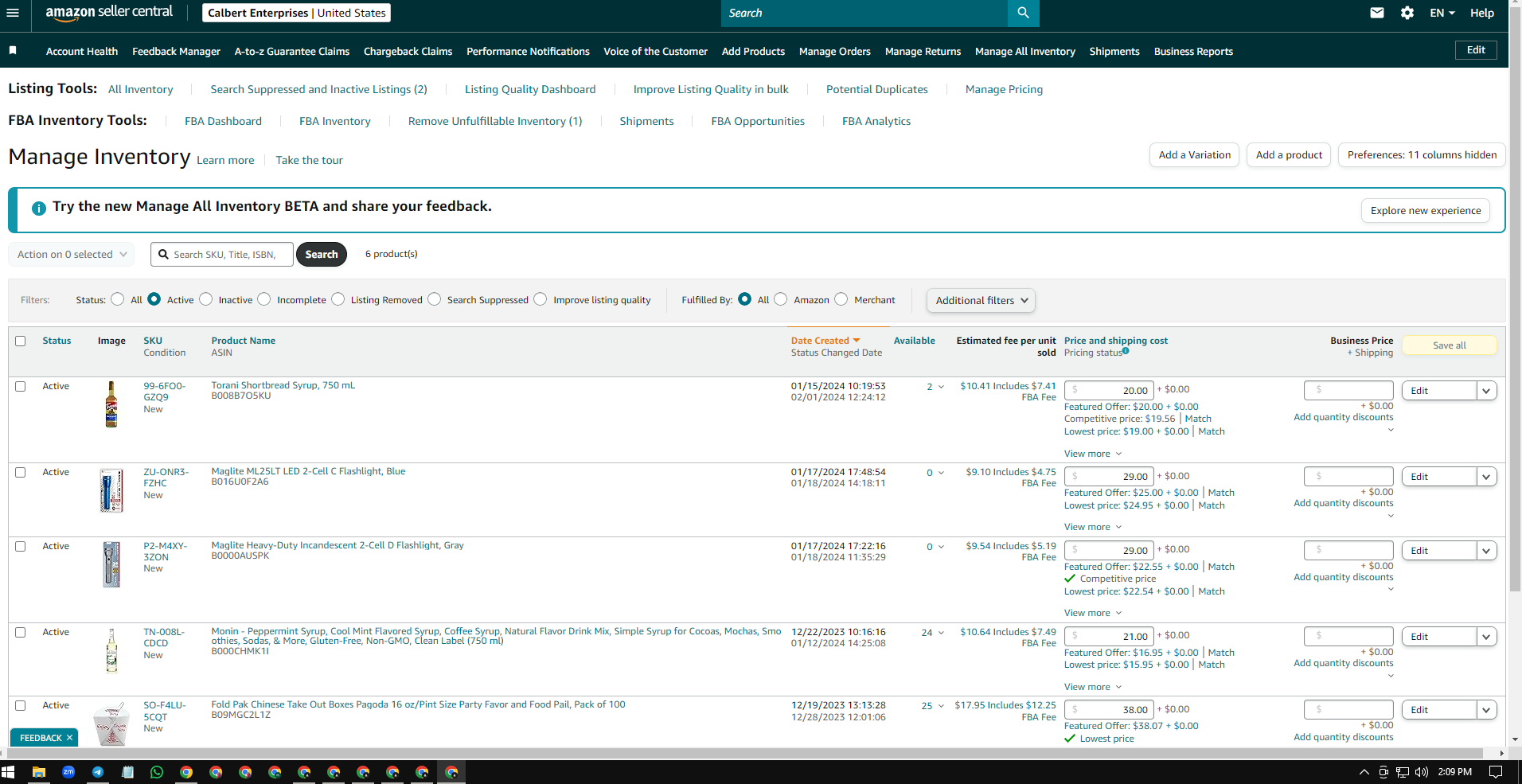
Task: Show hidden system tray icons
Action: 1364,772
